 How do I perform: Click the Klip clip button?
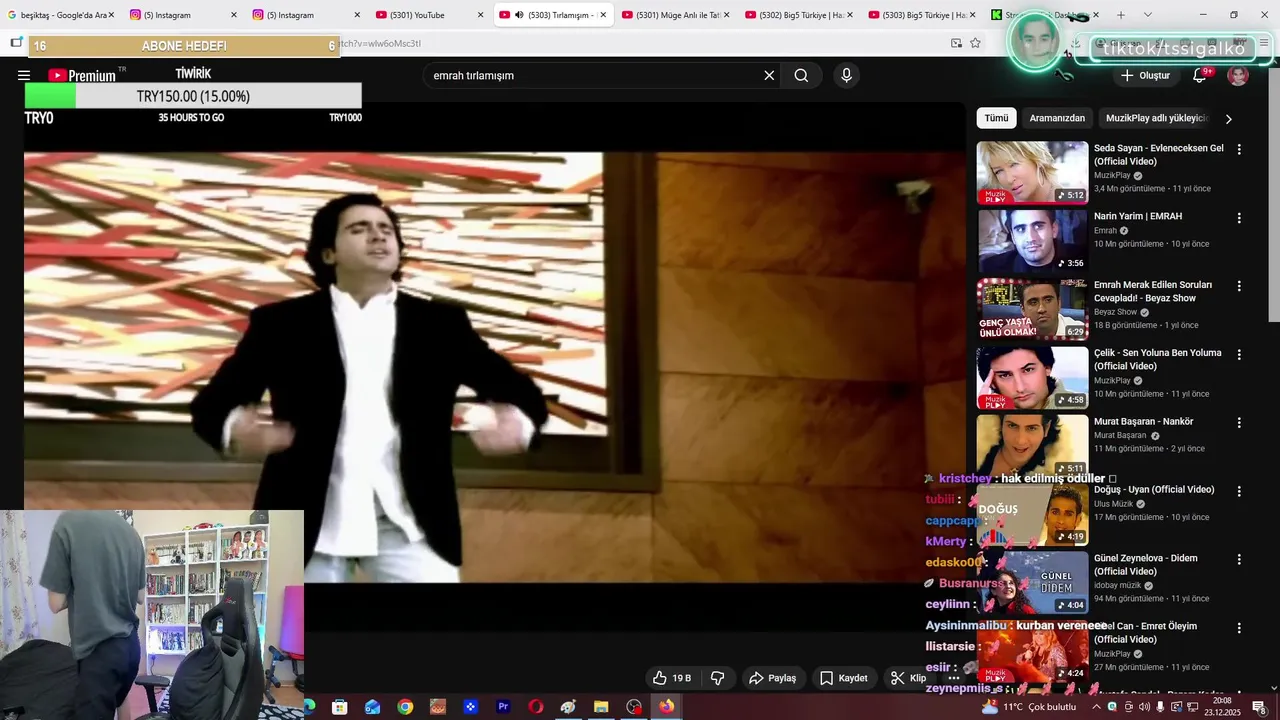coord(909,678)
